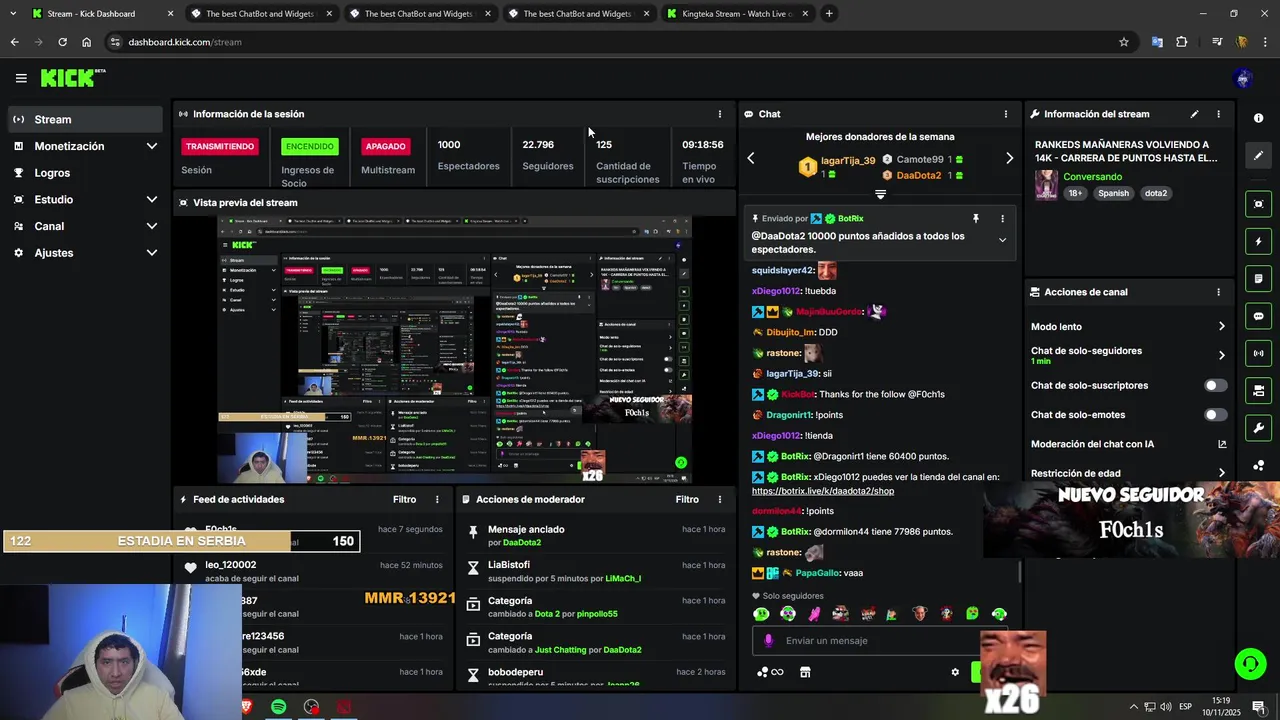Open Moderación del chat con IA external link
This screenshot has width=1280, height=720.
[x=1222, y=444]
